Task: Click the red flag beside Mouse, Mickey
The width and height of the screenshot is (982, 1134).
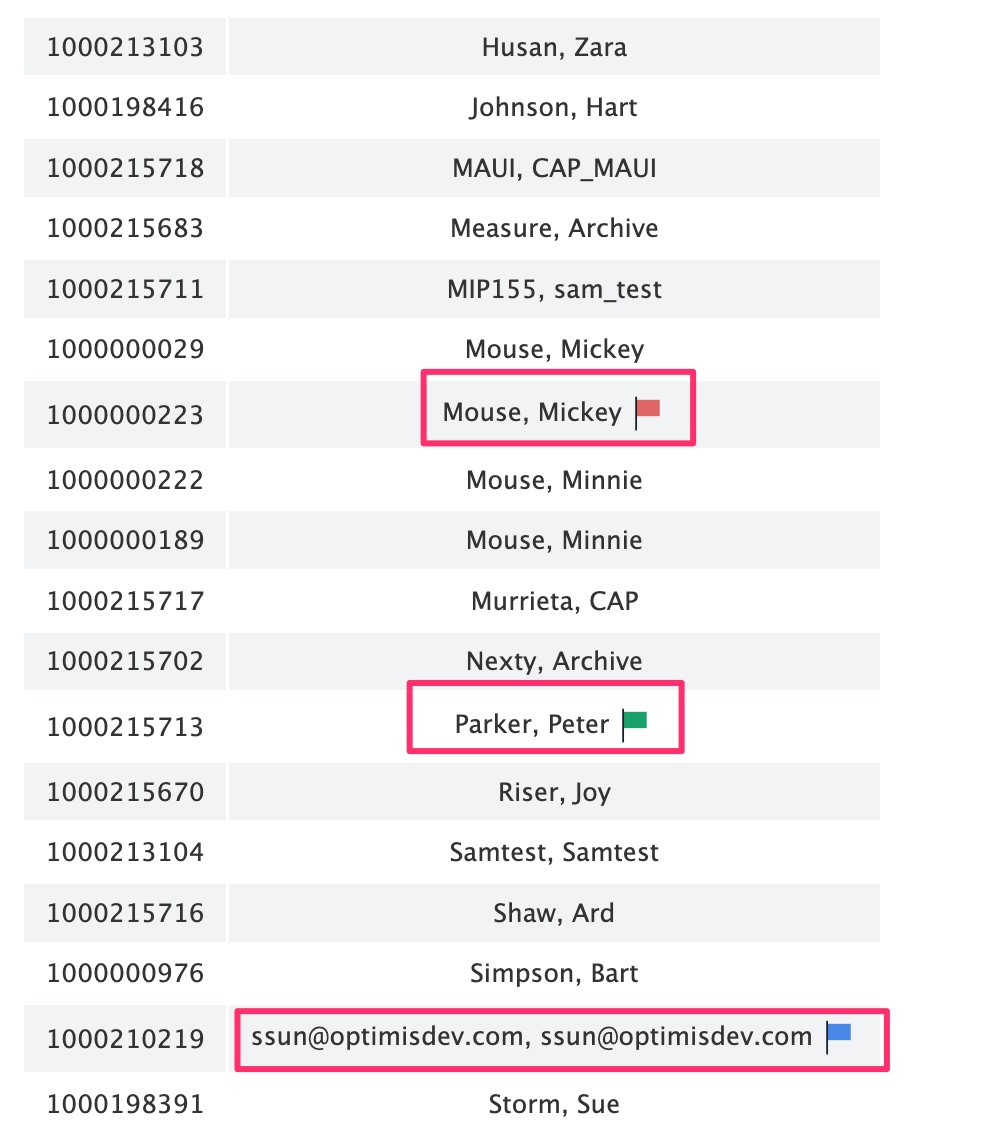Action: (x=649, y=409)
